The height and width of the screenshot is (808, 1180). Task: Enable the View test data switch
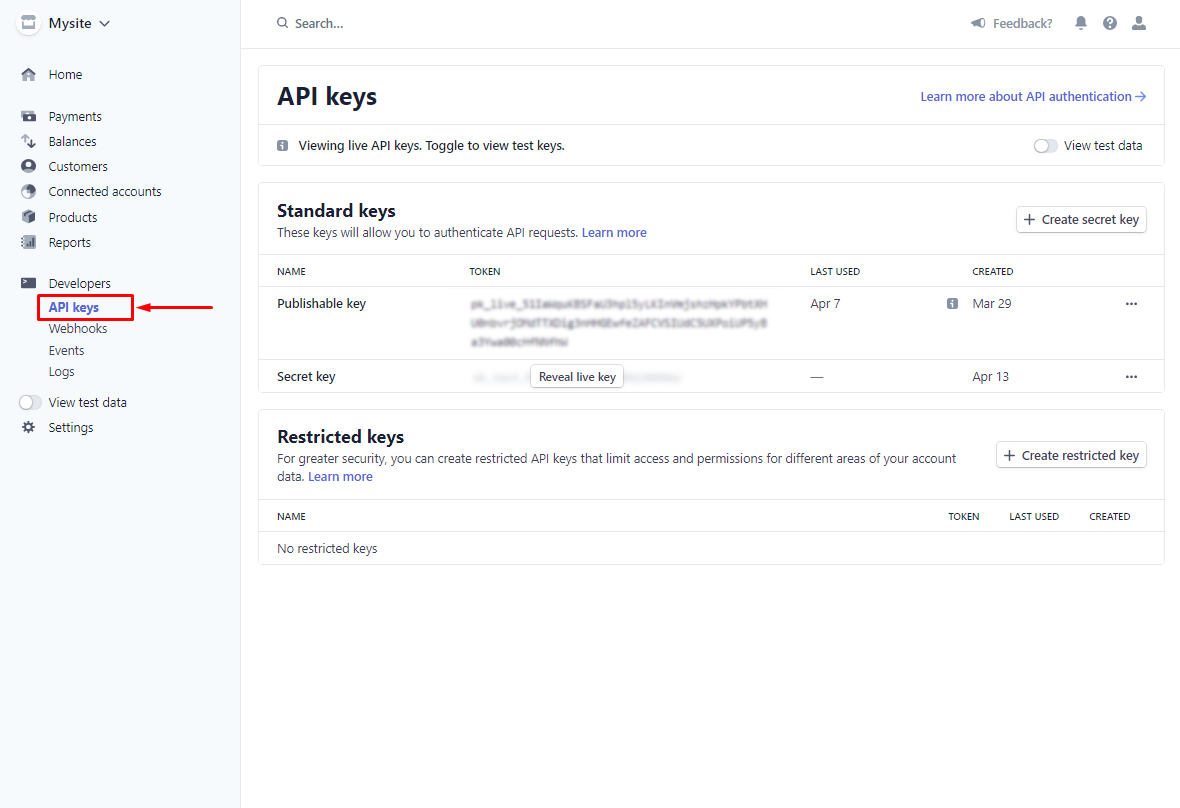point(1045,145)
